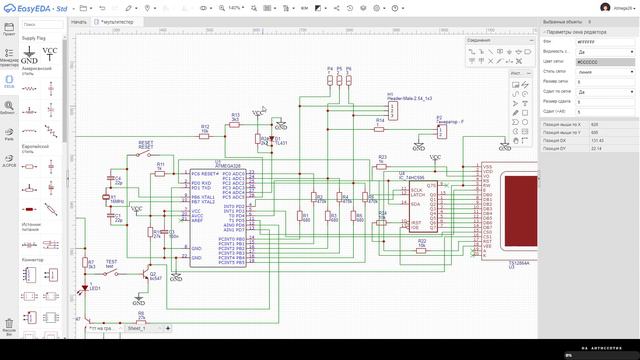The image size is (640, 360).
Task: Click the ATMEGA328 chip in schematic
Action: coord(218,218)
